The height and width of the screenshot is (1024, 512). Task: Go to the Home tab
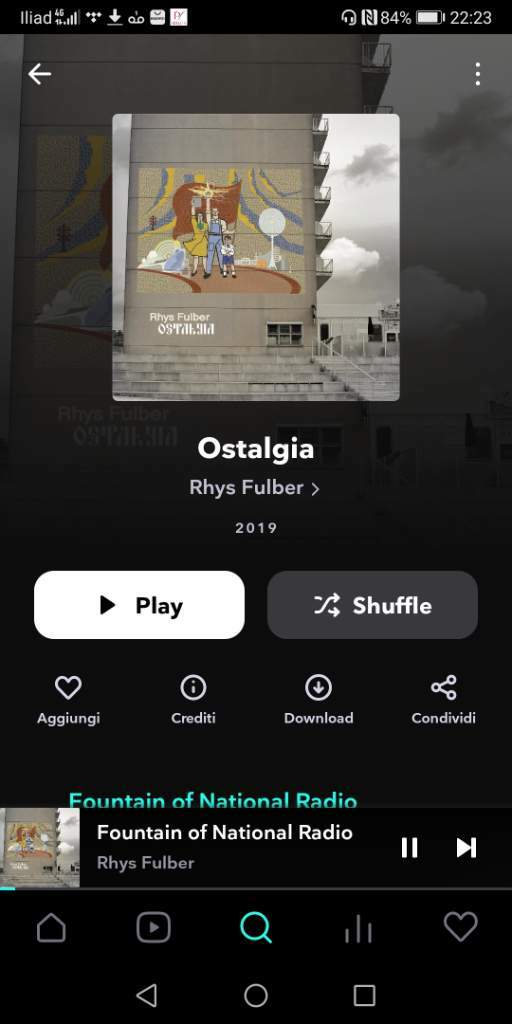pyautogui.click(x=51, y=927)
